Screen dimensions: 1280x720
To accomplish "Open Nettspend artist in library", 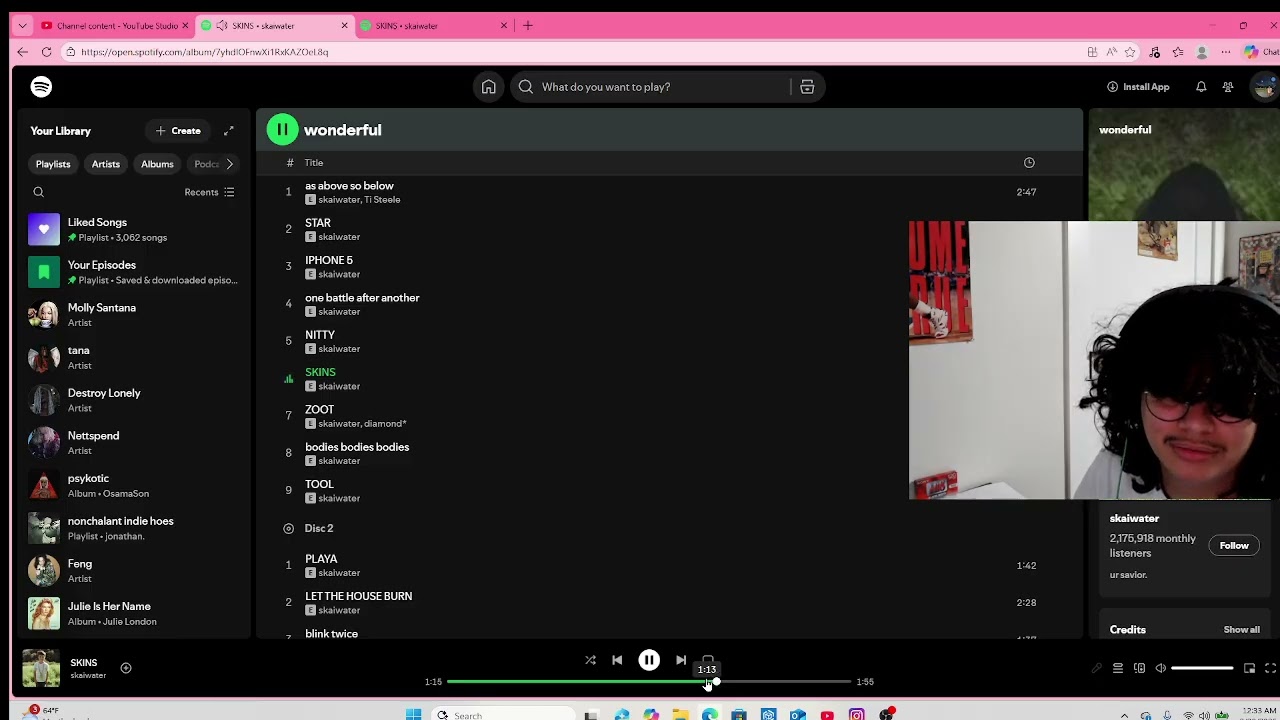I will pos(133,443).
